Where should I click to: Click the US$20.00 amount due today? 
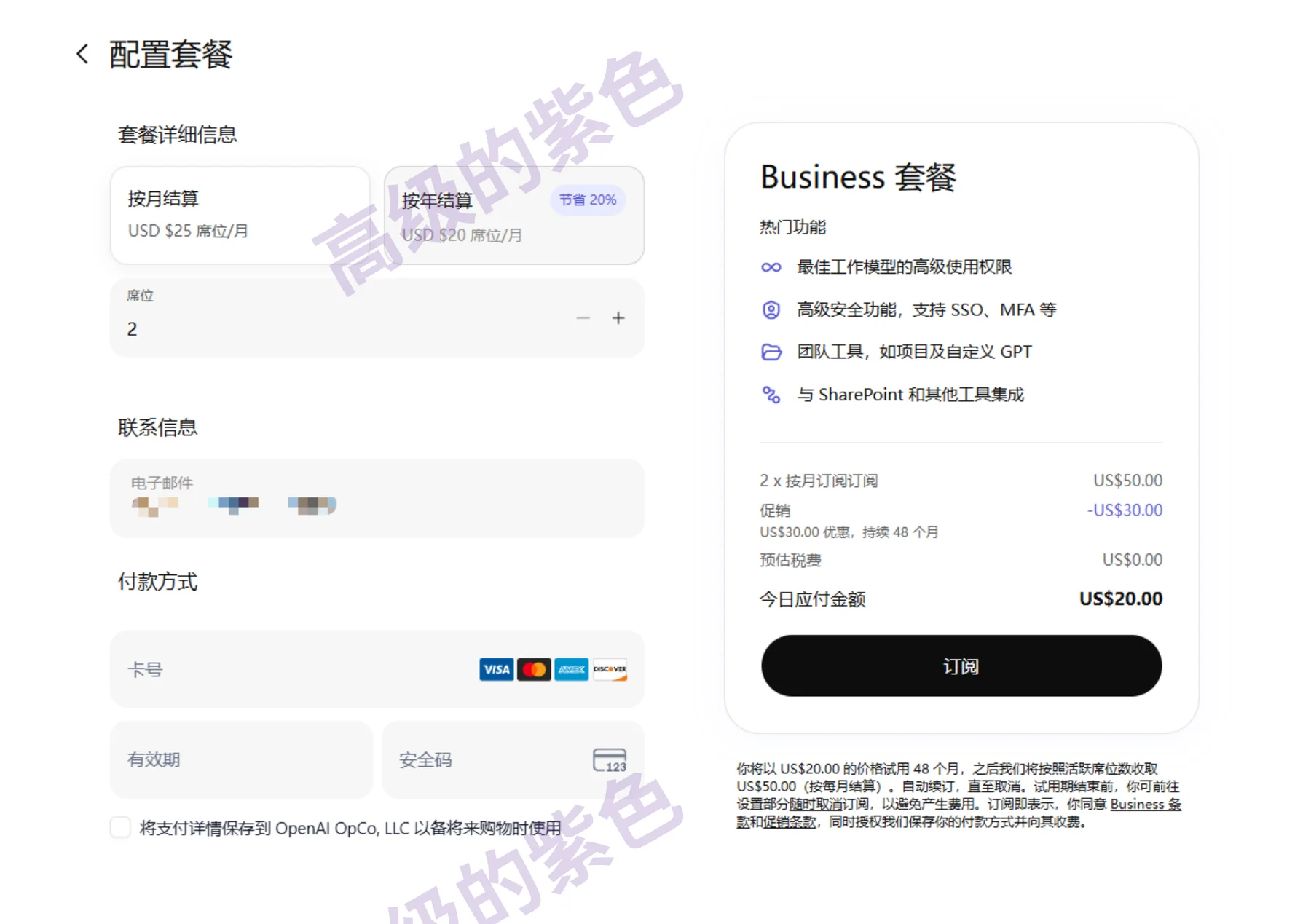(1120, 599)
